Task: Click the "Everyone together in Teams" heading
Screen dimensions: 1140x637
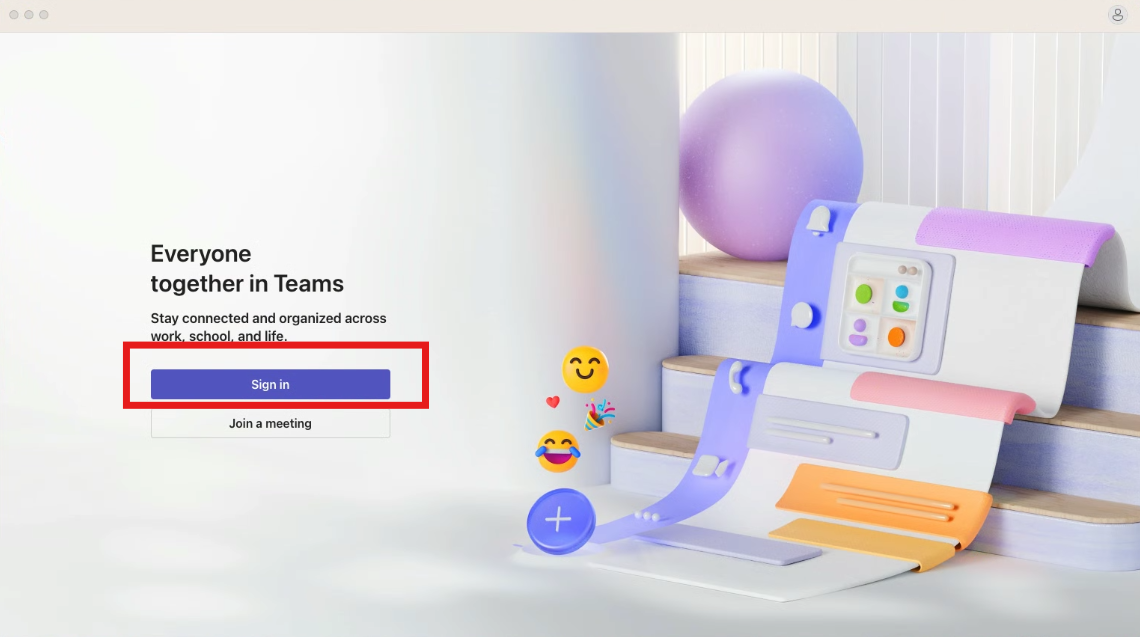Action: tap(247, 268)
